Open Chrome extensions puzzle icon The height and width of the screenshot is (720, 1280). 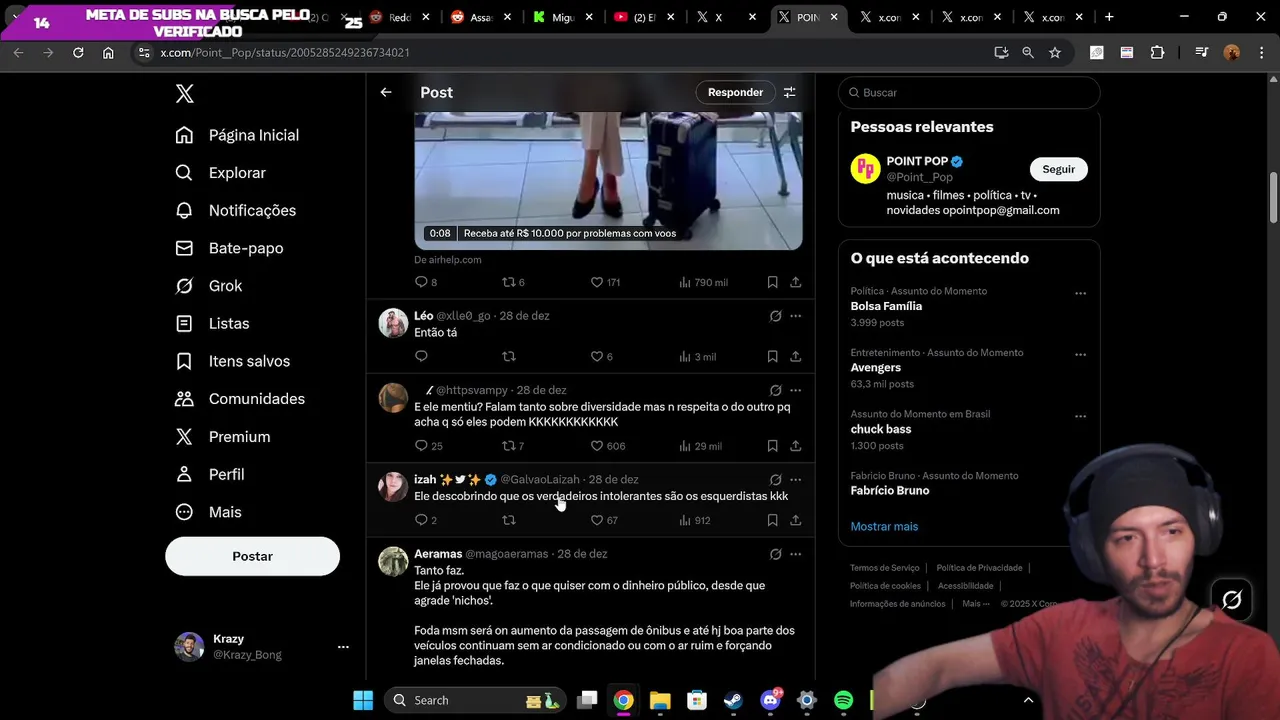1158,52
